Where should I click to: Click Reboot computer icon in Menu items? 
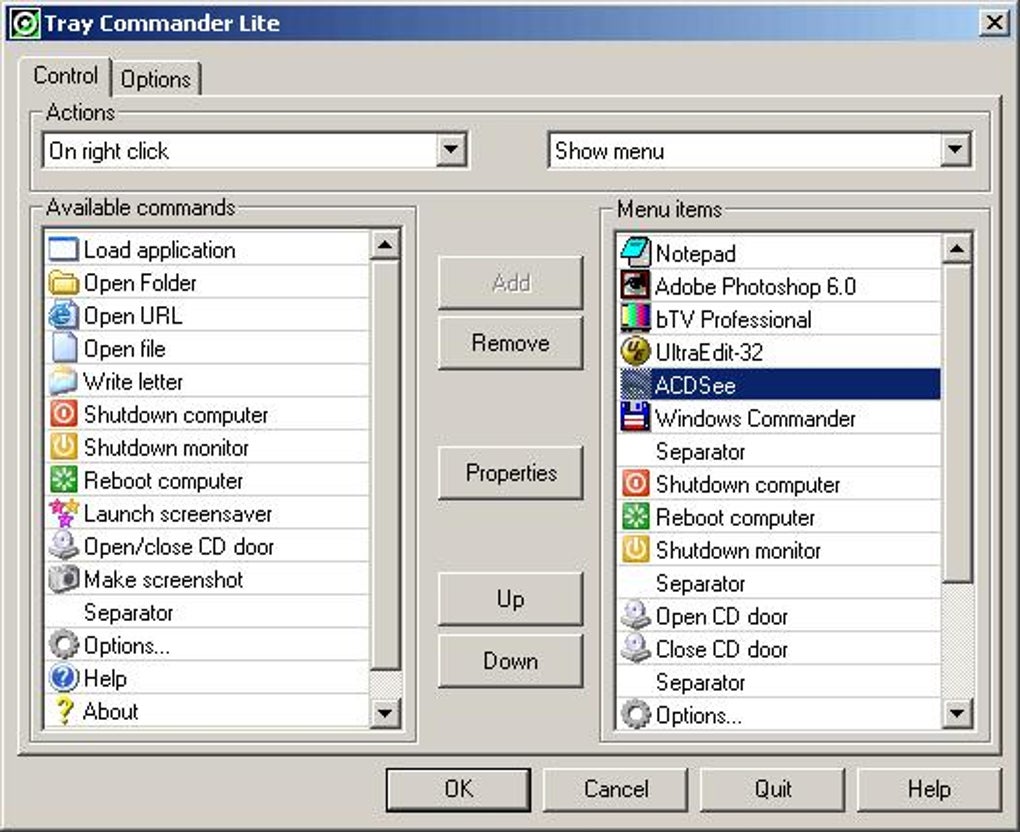pos(635,517)
